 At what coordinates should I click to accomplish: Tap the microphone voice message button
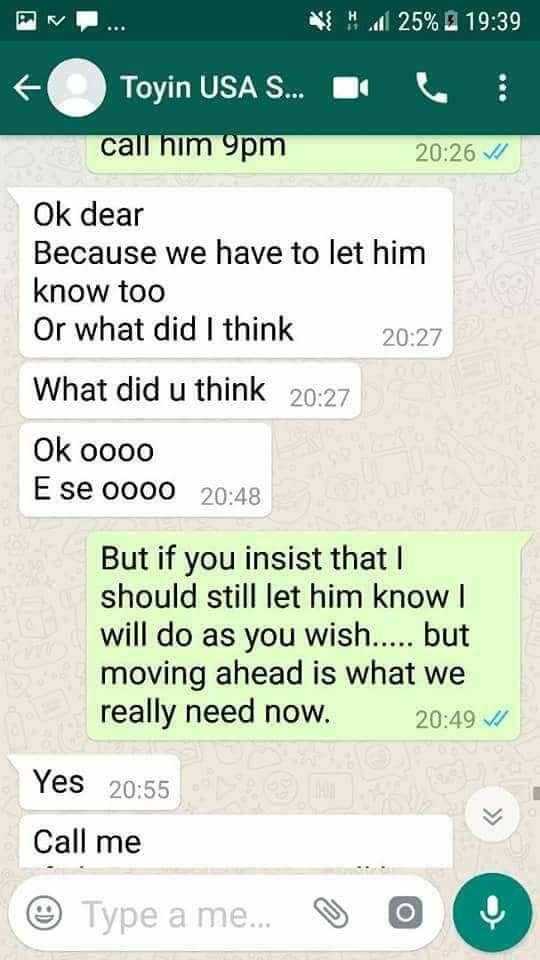pyautogui.click(x=492, y=913)
